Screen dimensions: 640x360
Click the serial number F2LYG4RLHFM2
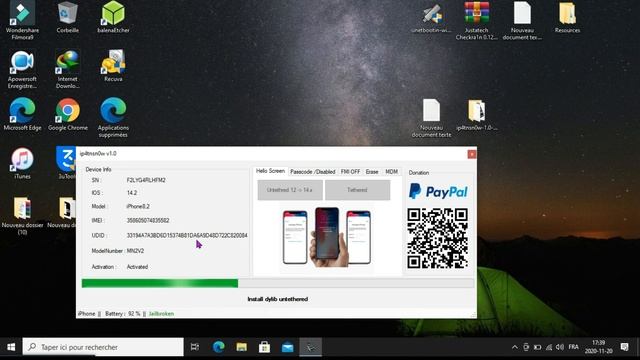[146, 180]
